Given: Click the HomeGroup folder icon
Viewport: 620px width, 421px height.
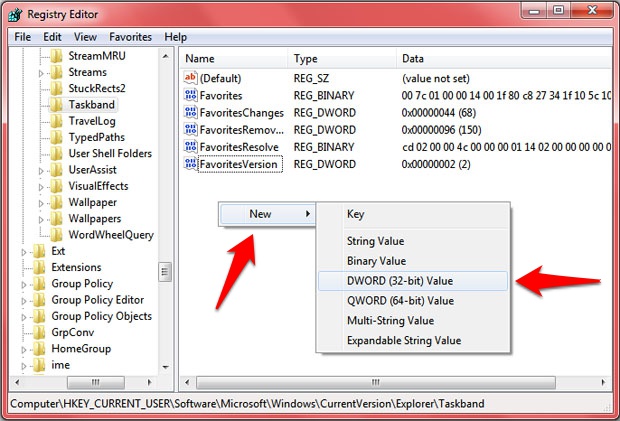Looking at the screenshot, I should click(39, 349).
